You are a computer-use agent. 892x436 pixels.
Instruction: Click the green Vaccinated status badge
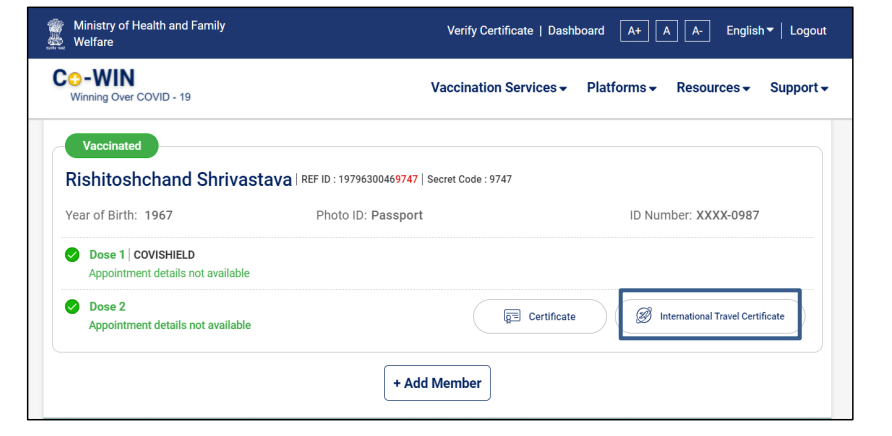point(112,146)
